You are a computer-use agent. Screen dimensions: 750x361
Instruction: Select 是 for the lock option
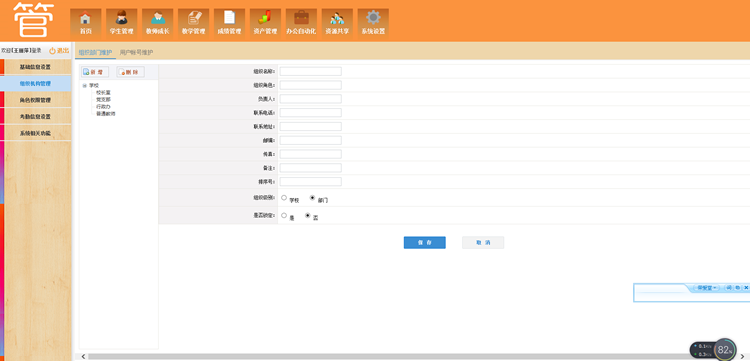coord(284,215)
